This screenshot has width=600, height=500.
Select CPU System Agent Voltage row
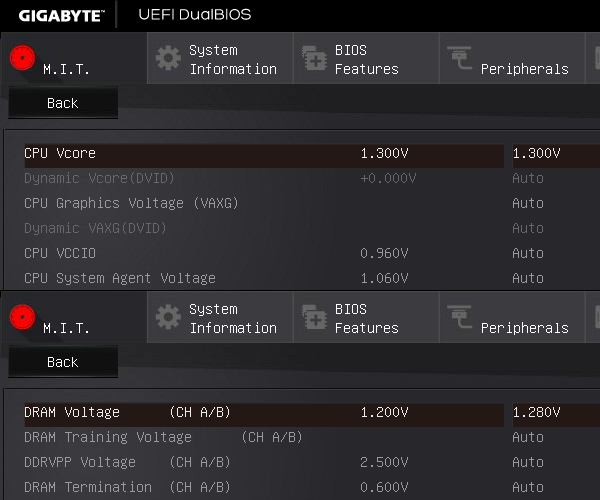pos(264,278)
